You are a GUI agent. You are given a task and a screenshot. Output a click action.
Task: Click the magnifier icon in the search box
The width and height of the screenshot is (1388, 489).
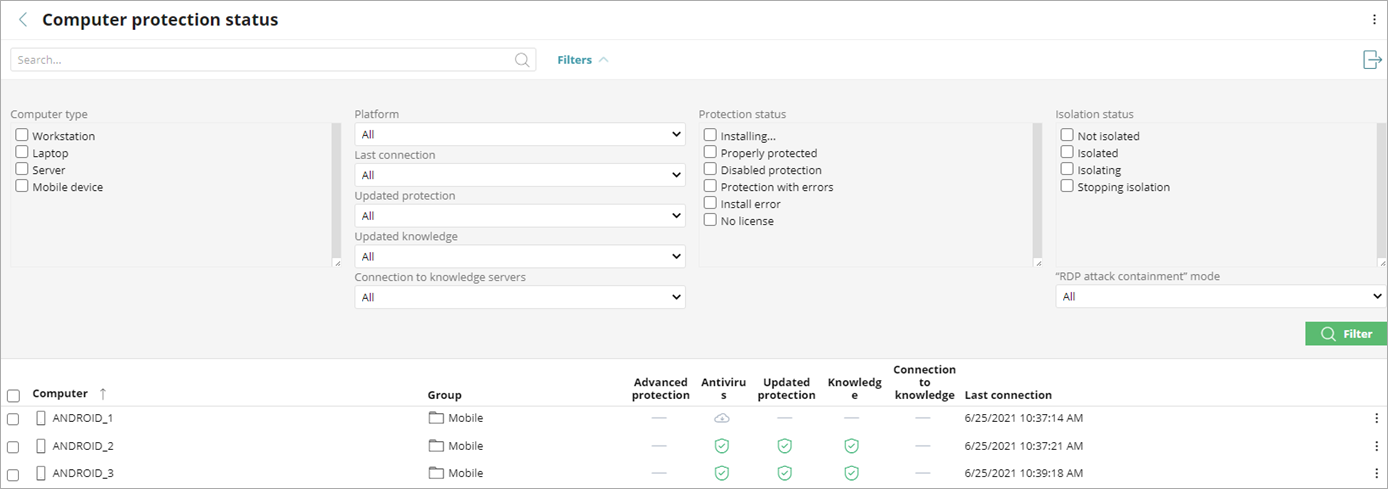click(x=522, y=60)
